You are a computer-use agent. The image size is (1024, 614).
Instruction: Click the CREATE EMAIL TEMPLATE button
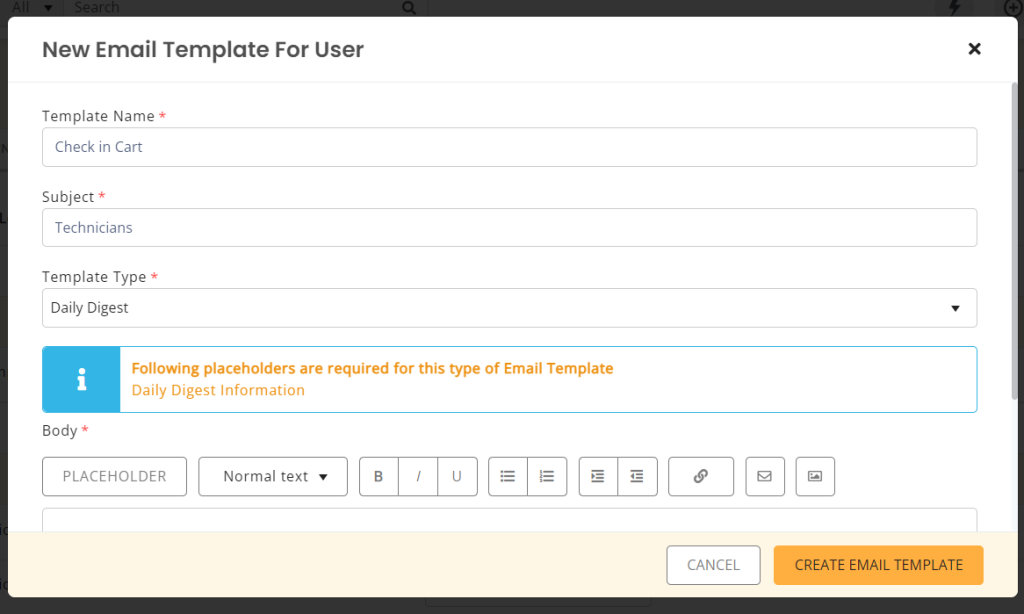pos(878,565)
